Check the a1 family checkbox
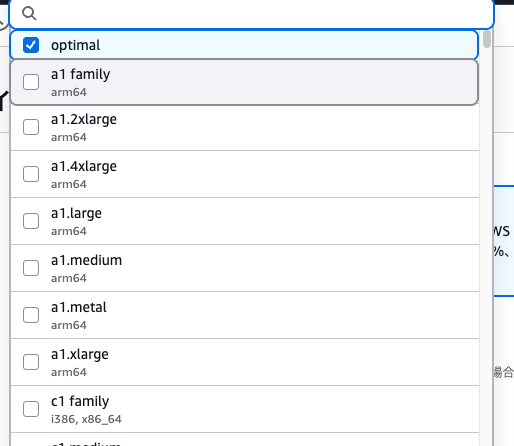The image size is (514, 446). coord(31,82)
